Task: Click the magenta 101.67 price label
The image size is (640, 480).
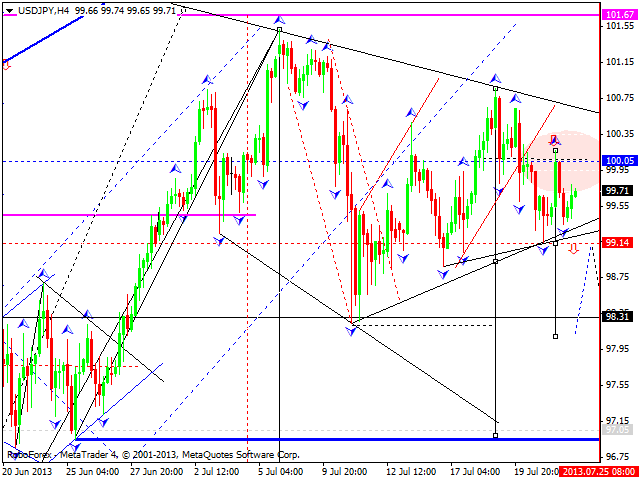Action: click(x=621, y=16)
